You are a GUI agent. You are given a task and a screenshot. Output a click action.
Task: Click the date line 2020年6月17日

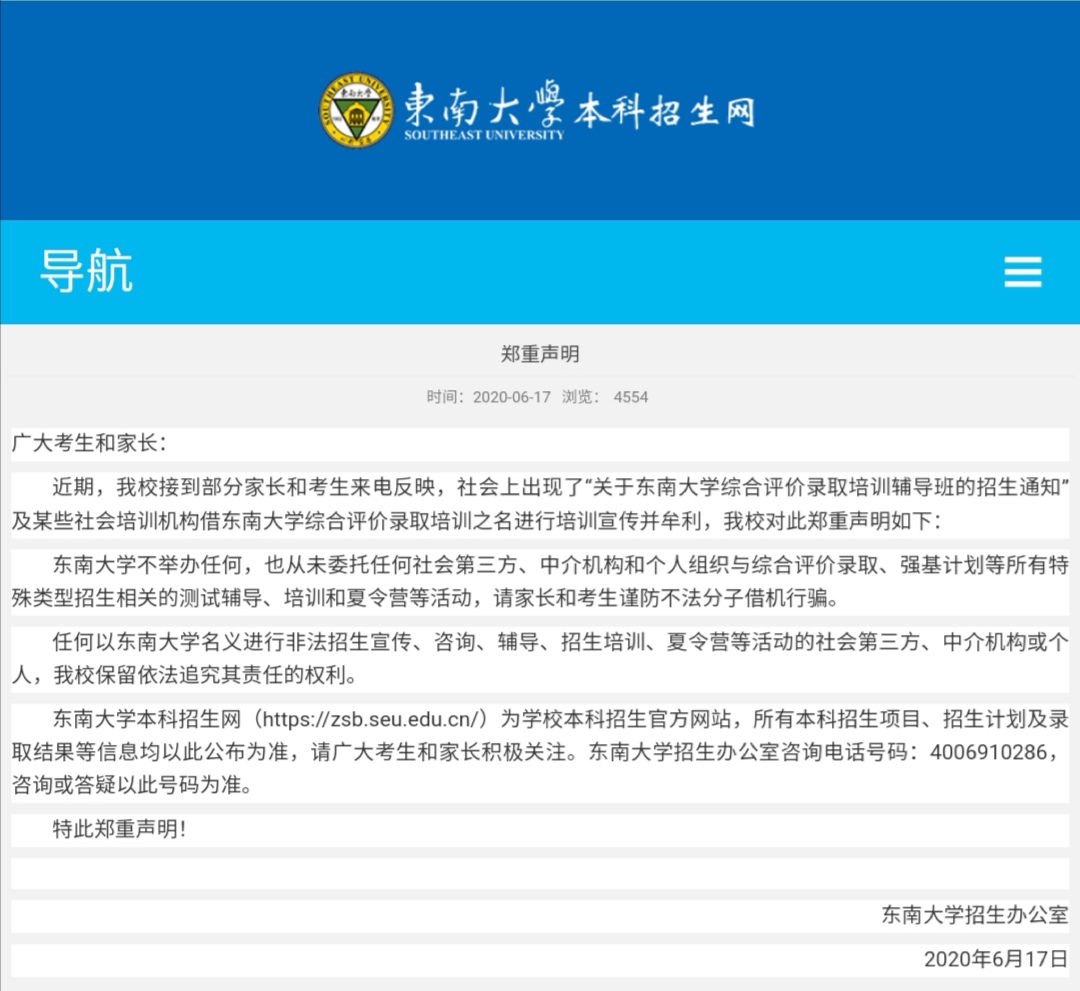pos(996,959)
